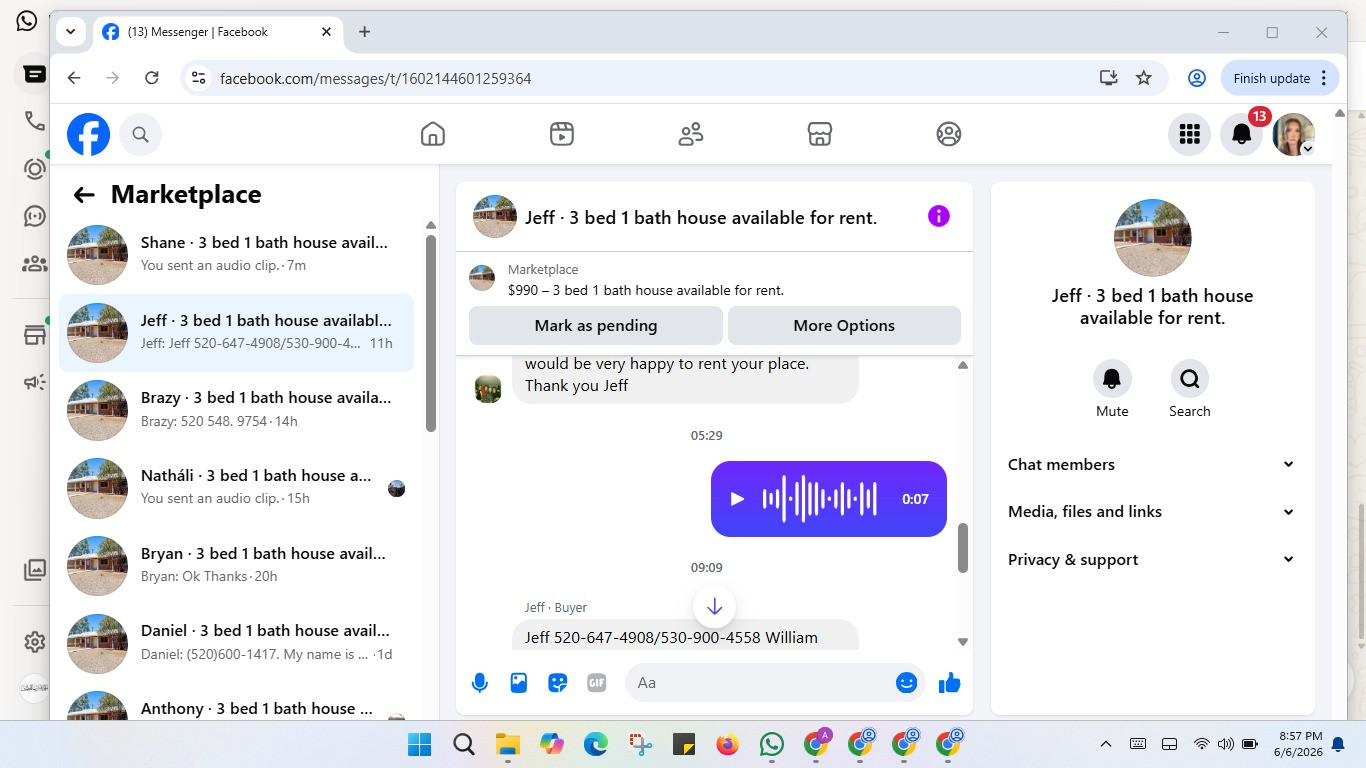1366x768 pixels.
Task: Attach a photo with the image icon
Action: [519, 683]
